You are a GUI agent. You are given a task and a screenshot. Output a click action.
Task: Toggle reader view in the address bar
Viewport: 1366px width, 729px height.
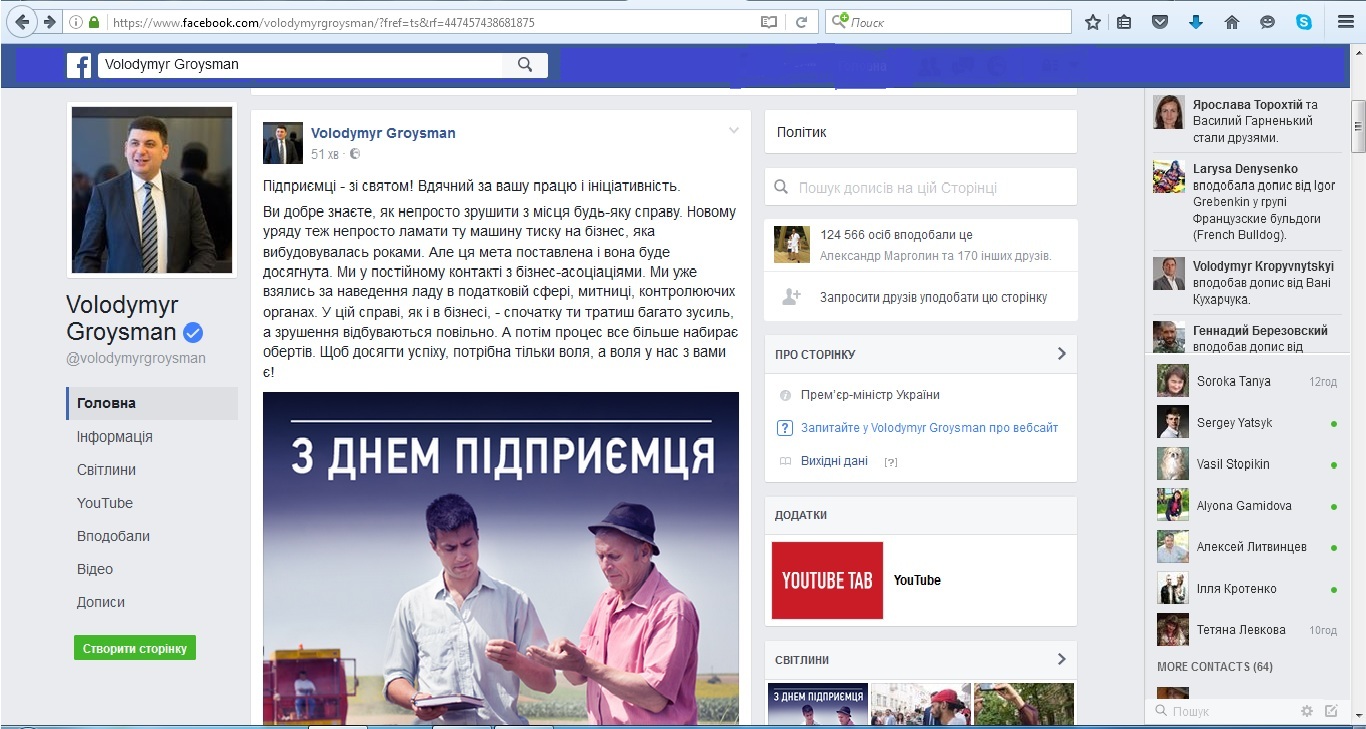coord(769,22)
